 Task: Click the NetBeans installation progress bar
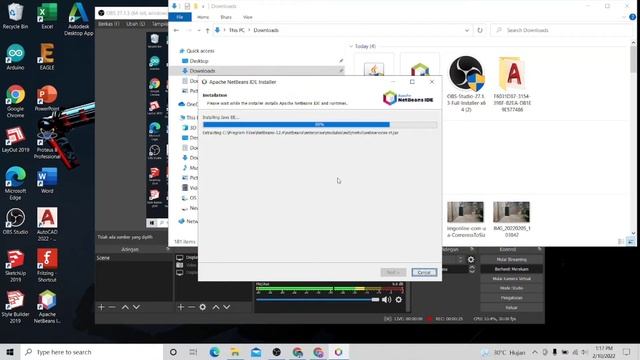click(320, 124)
